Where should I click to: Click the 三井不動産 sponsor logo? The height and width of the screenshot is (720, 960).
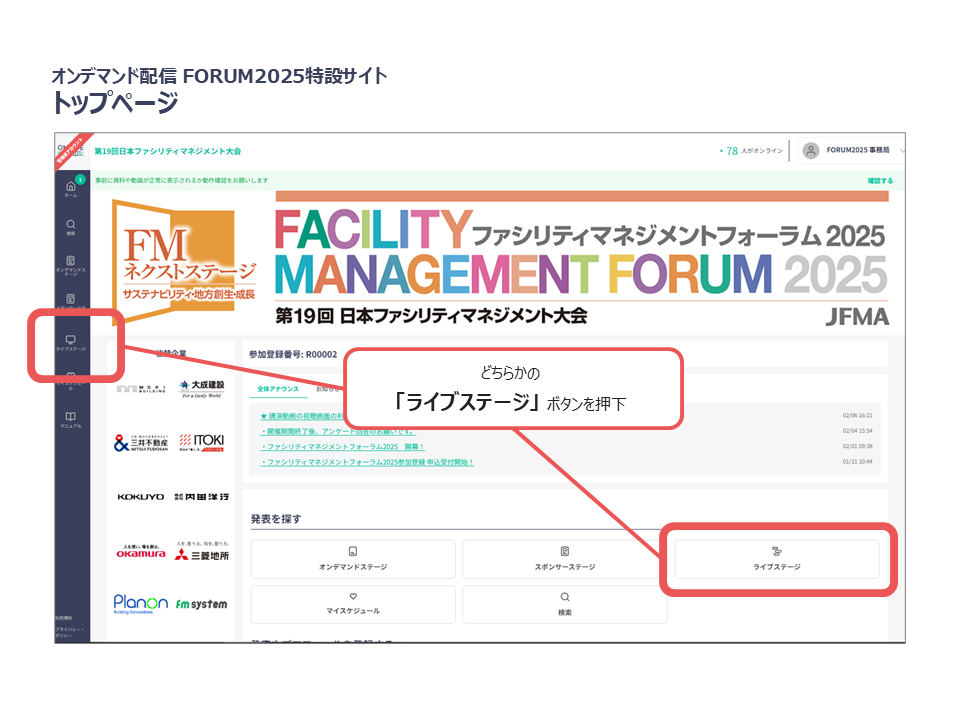coord(141,443)
